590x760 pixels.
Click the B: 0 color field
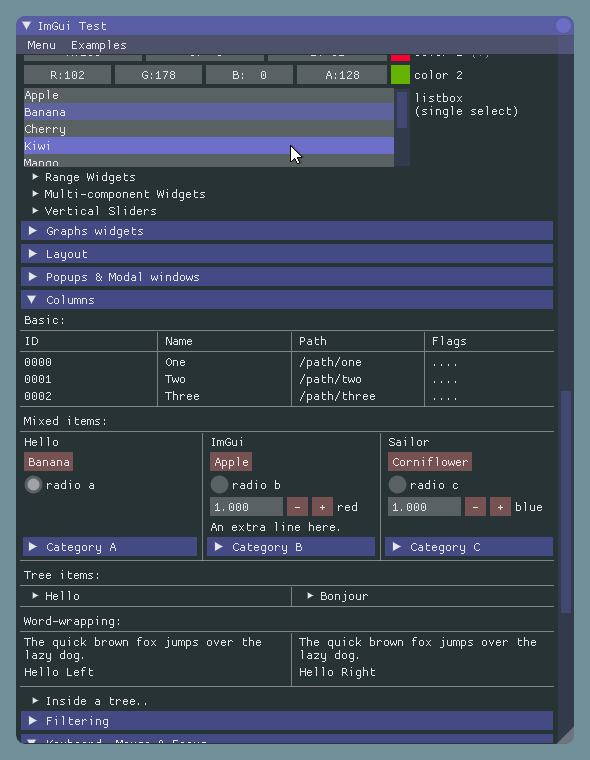pos(249,75)
